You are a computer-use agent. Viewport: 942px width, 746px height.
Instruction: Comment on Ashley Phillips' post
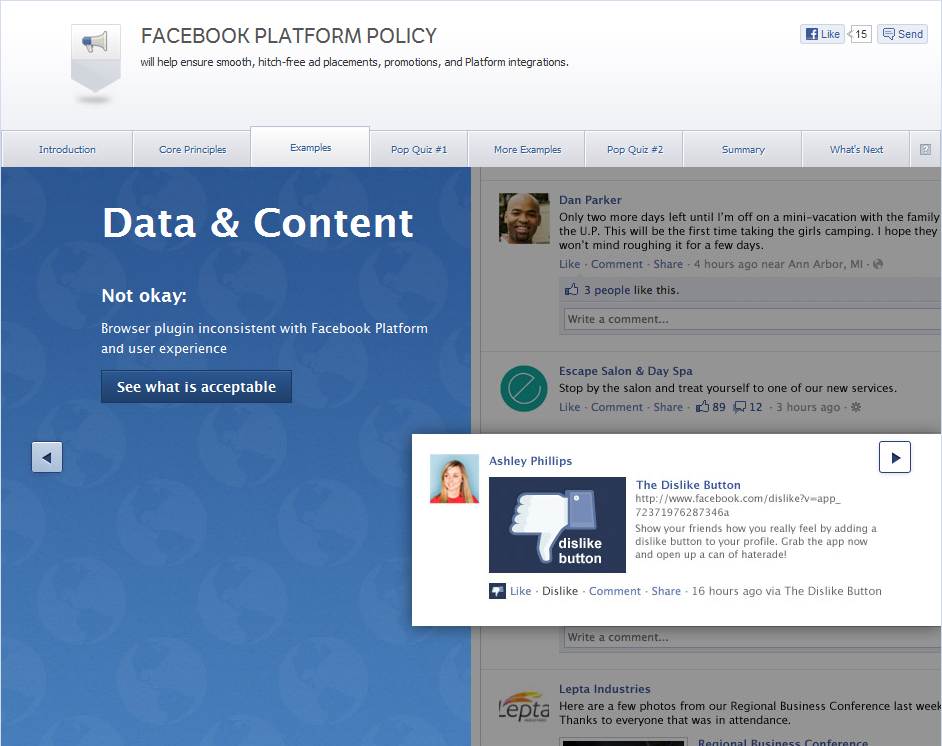click(x=615, y=591)
